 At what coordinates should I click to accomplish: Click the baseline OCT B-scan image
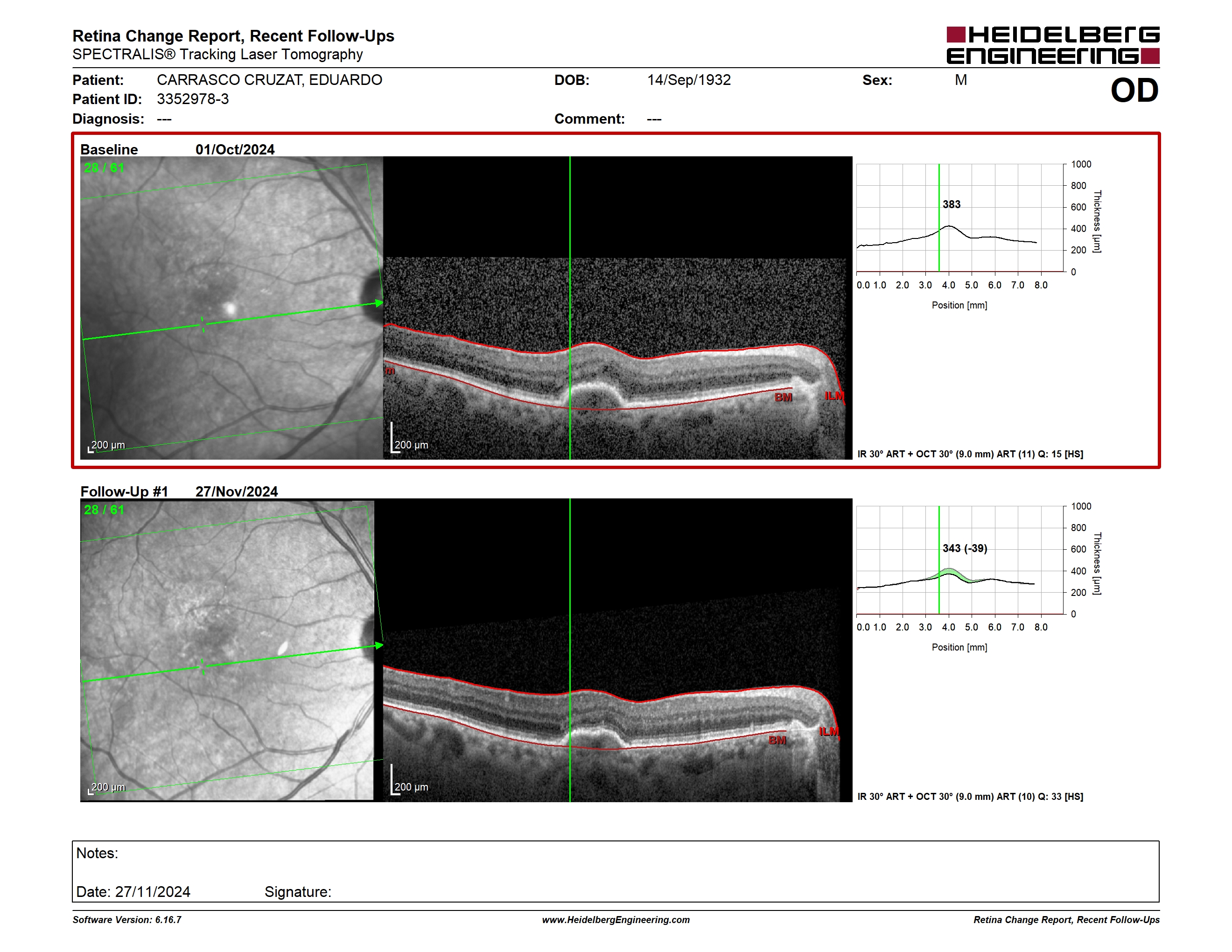click(618, 308)
